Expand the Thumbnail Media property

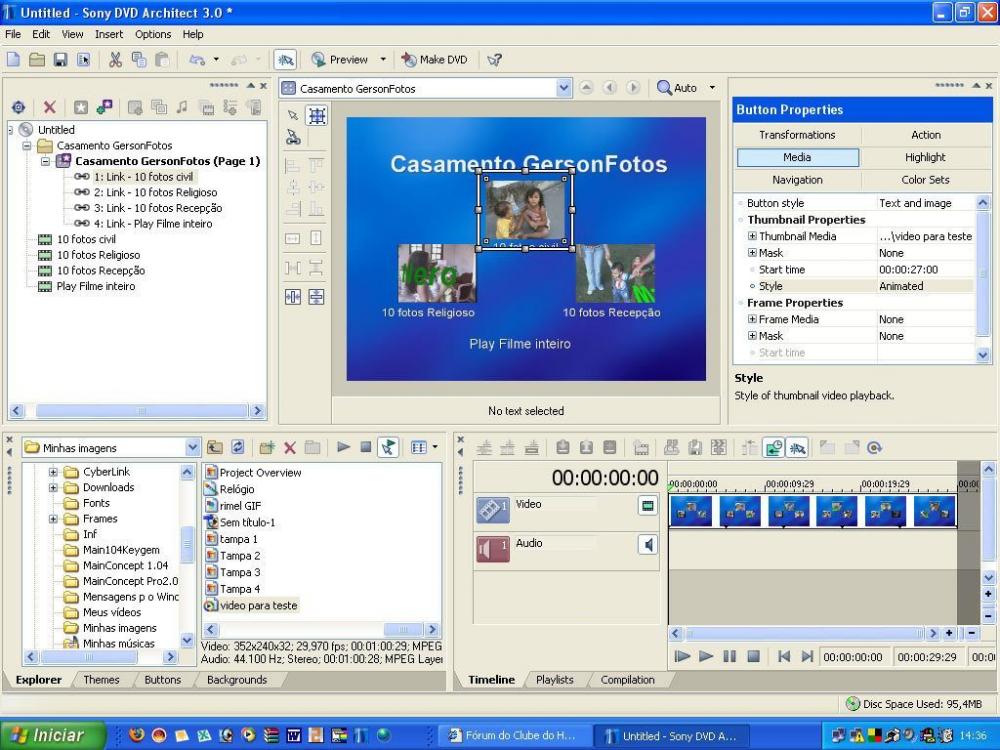coord(752,237)
